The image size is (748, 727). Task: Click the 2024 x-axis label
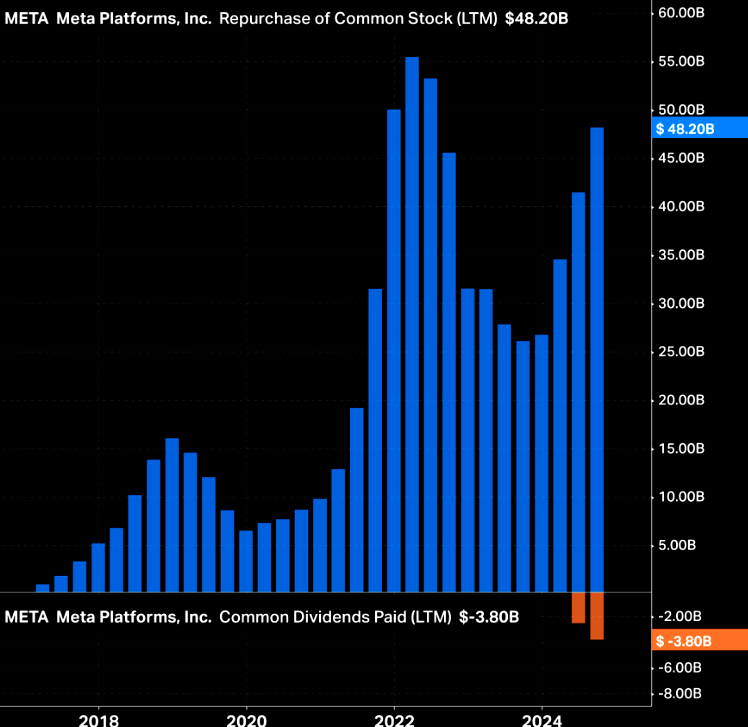pos(542,719)
